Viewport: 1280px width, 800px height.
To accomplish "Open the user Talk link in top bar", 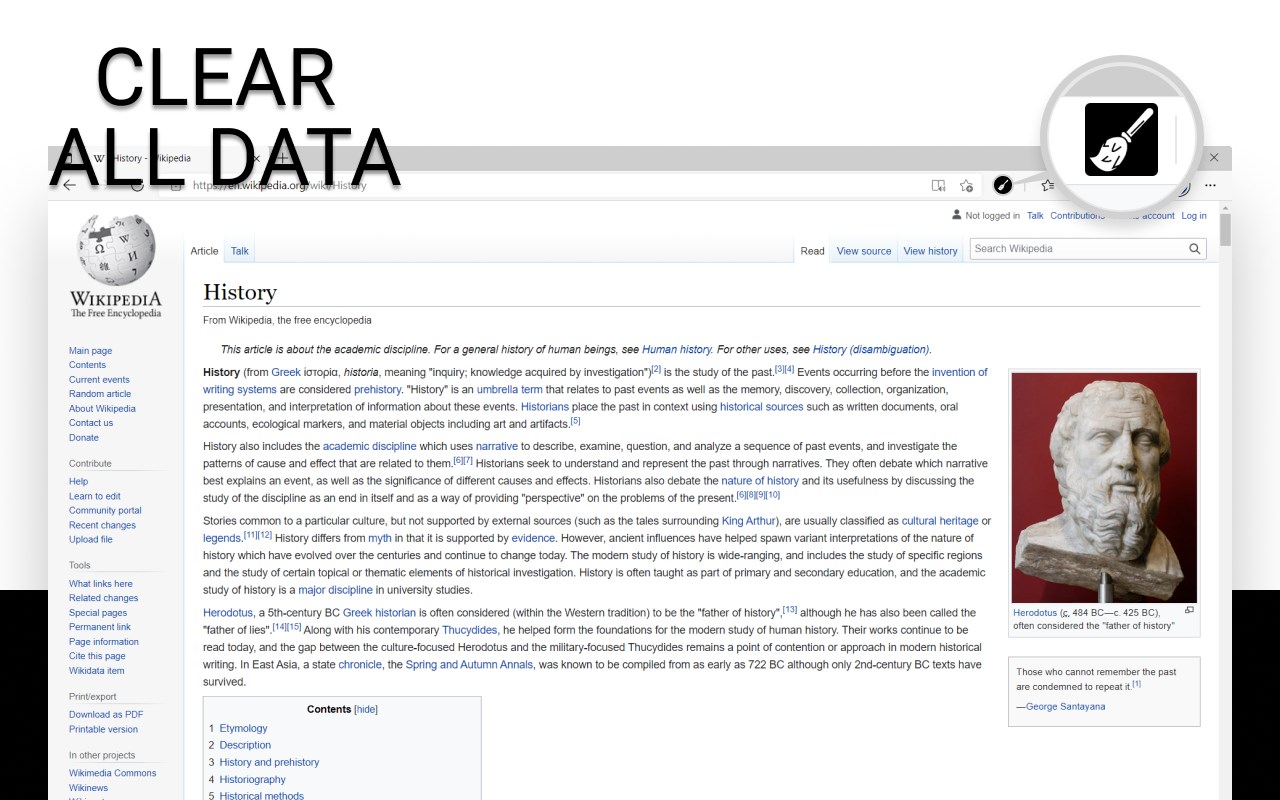I will point(1035,215).
